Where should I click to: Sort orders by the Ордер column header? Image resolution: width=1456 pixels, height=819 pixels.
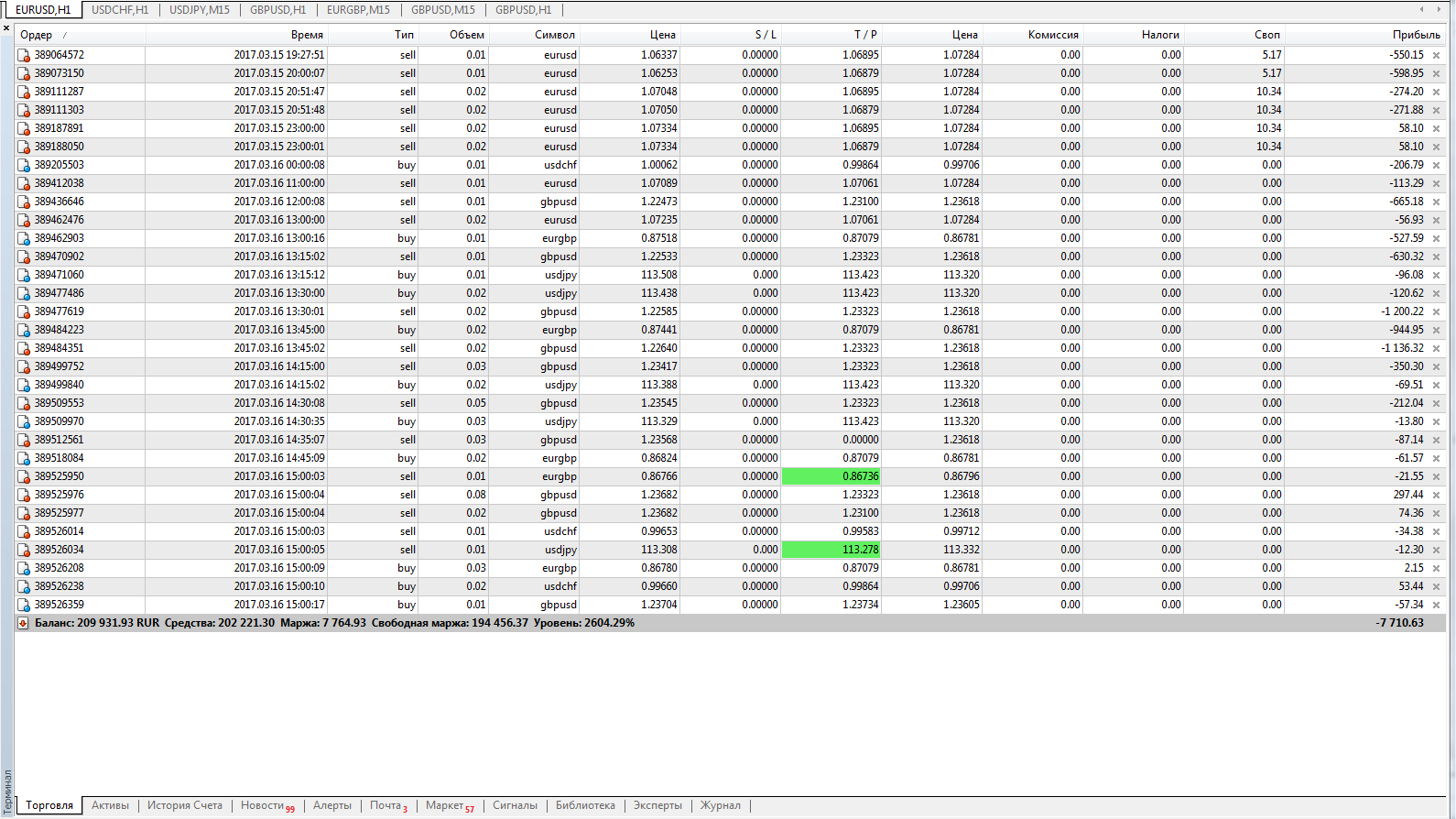tap(37, 35)
